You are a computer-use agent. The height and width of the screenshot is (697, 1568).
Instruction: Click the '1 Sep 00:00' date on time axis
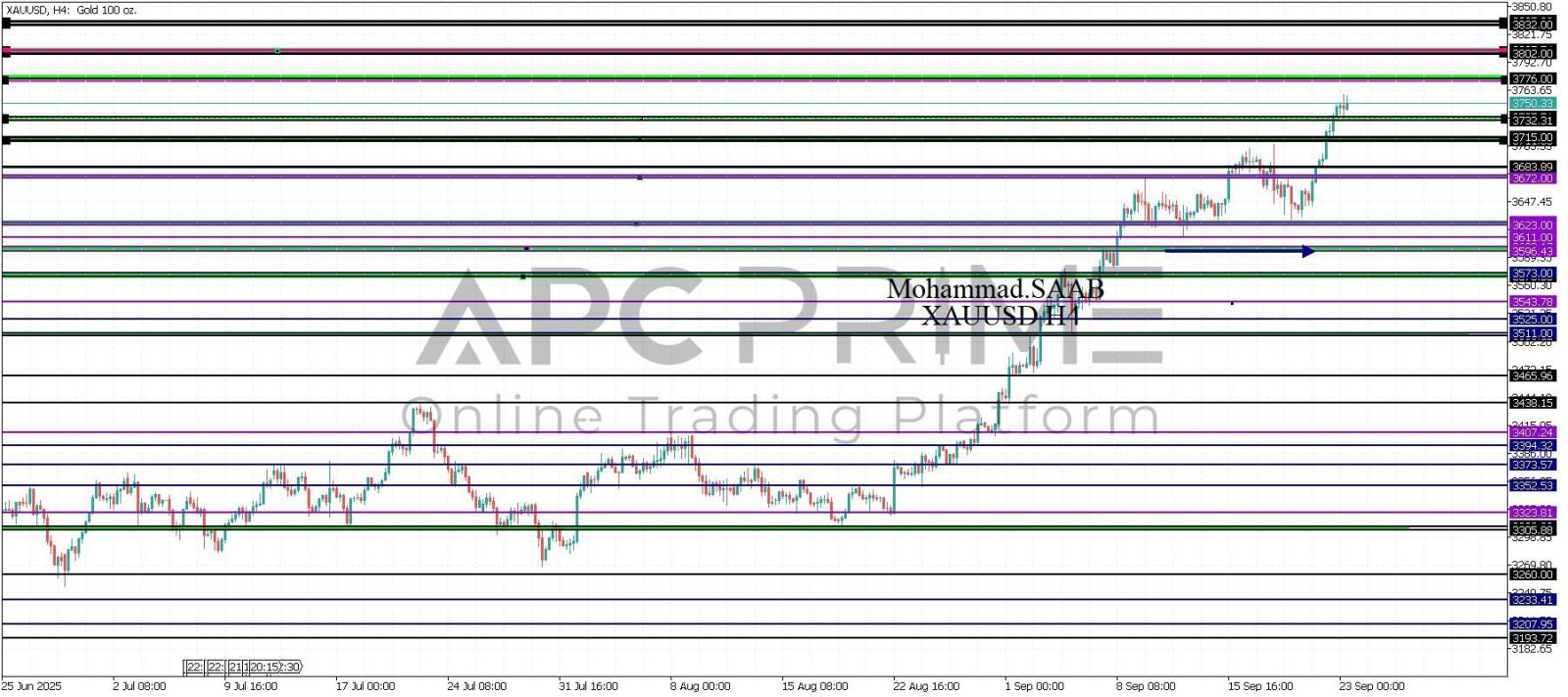click(1034, 686)
